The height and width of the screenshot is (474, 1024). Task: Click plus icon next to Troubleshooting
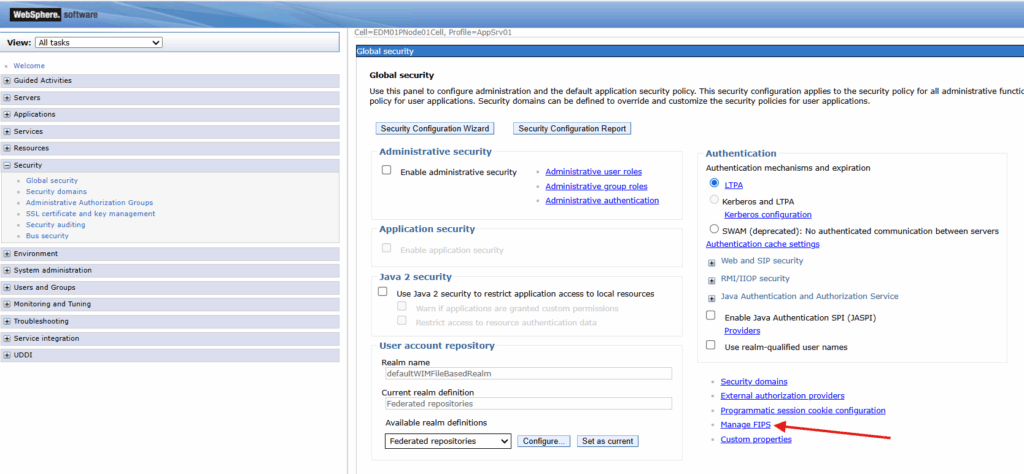pyautogui.click(x=8, y=321)
